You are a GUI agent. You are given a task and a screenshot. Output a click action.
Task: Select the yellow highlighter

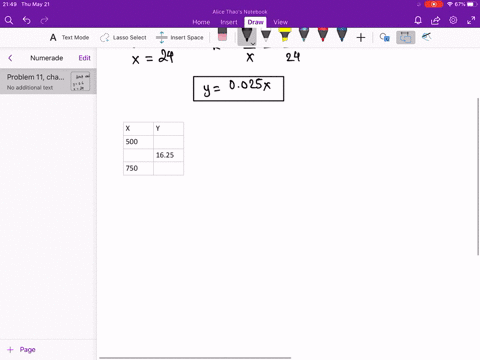[285, 35]
